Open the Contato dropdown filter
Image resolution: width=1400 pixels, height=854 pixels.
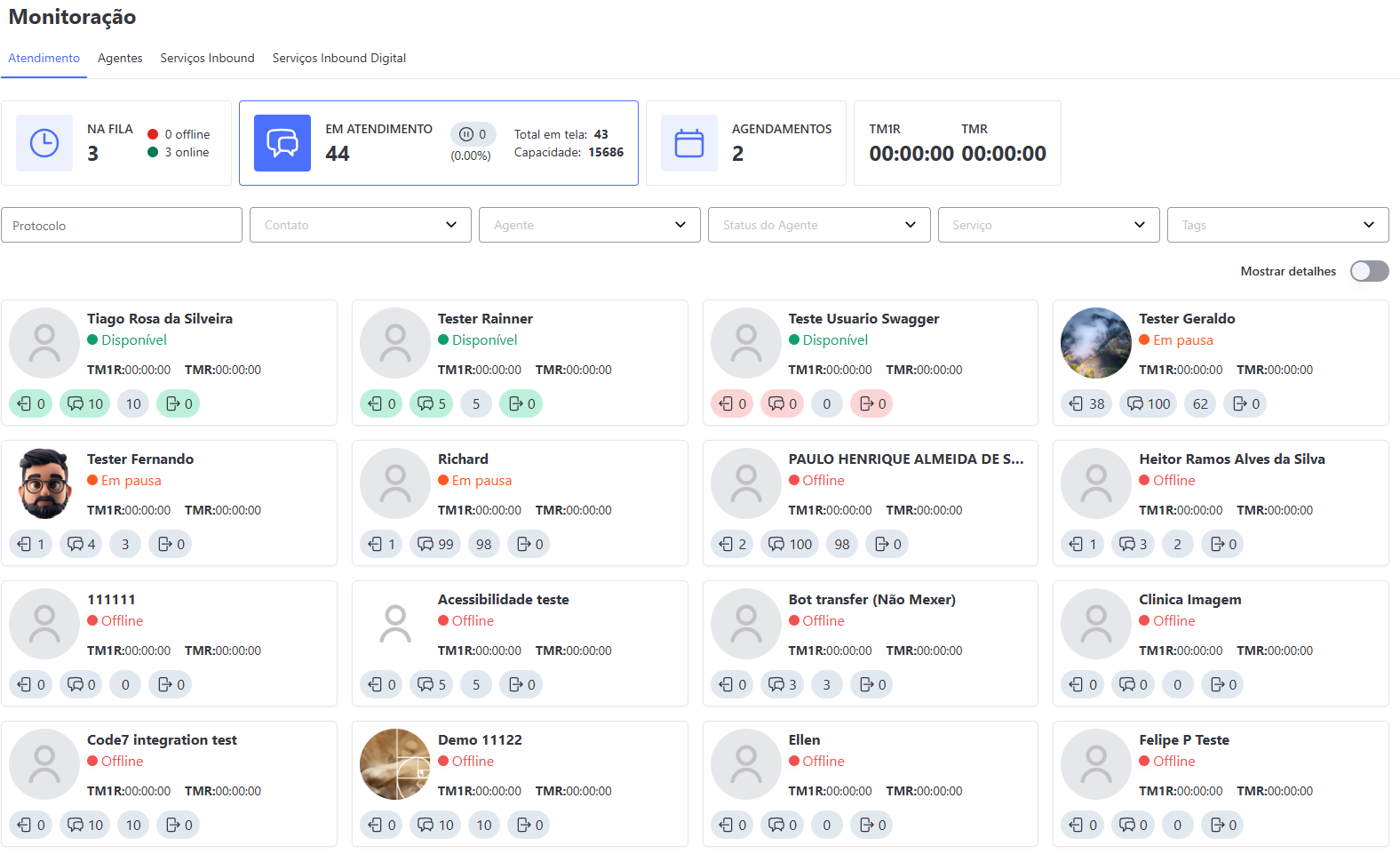click(x=360, y=225)
